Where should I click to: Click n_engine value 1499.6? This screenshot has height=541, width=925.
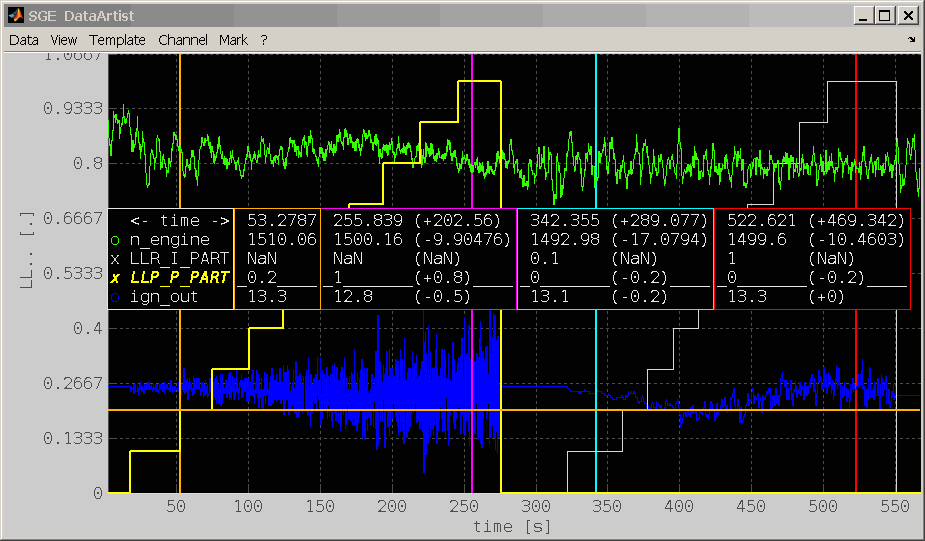757,240
